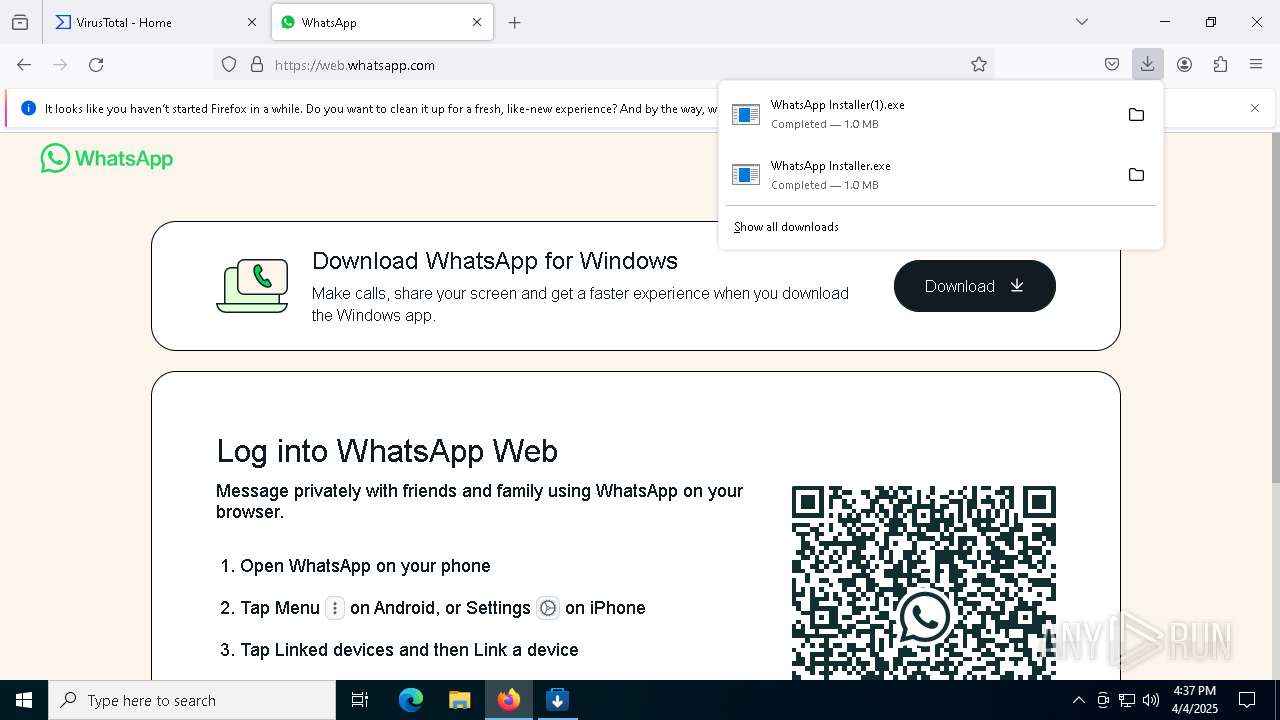Open File Explorer from taskbar
Screen dimensions: 1280x720
click(459, 700)
